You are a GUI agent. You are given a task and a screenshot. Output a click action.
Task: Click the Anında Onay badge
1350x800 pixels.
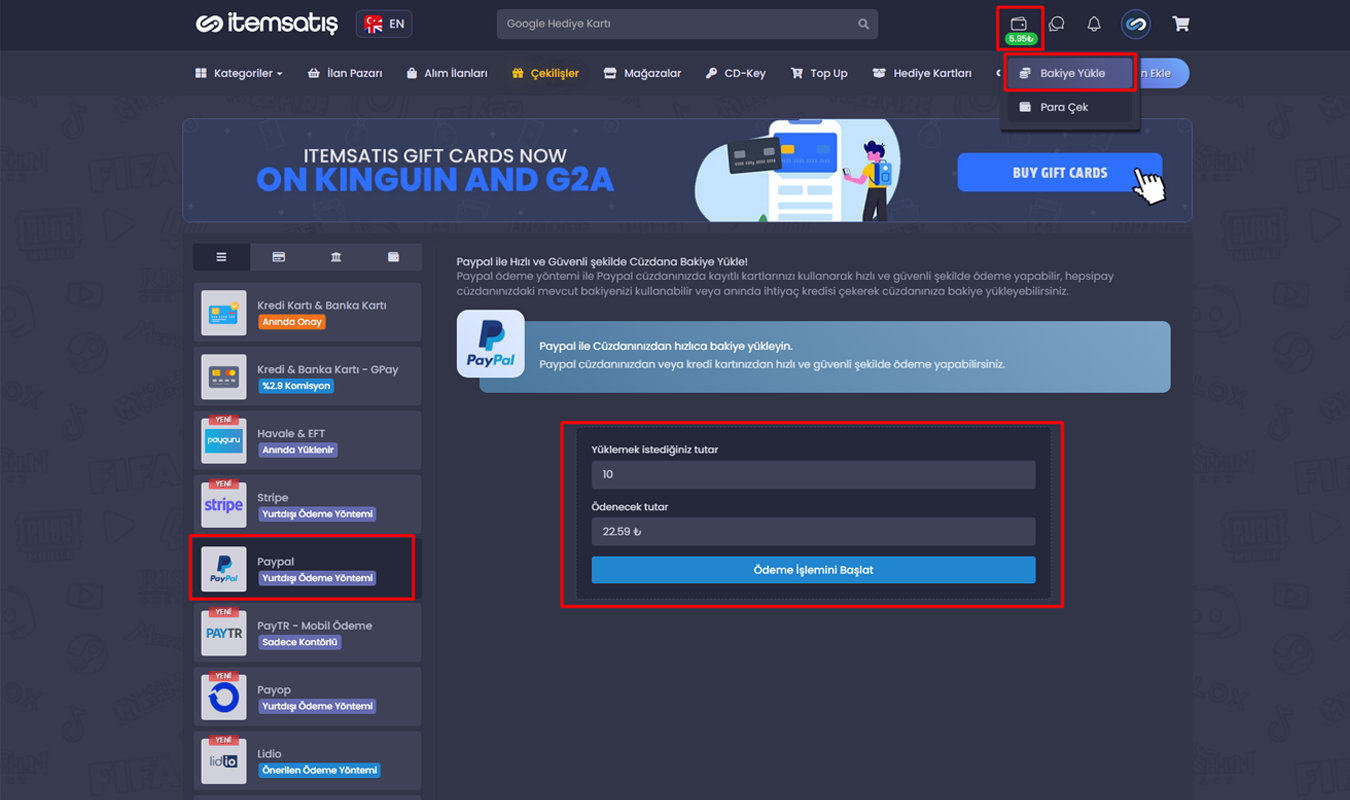(x=292, y=322)
